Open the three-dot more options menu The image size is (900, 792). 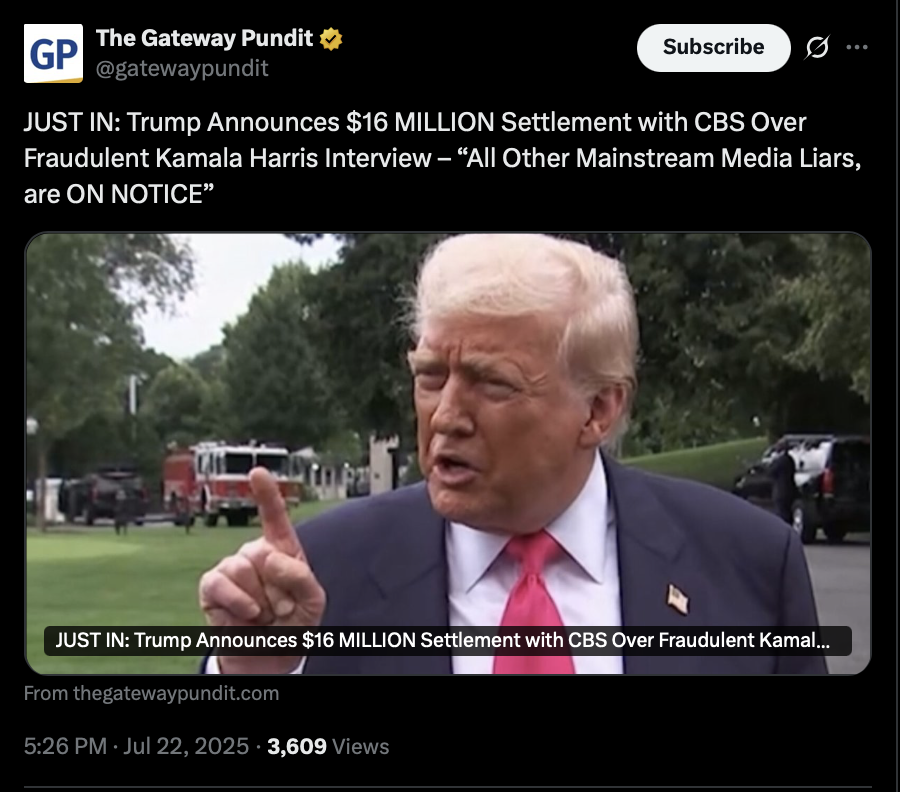pyautogui.click(x=857, y=47)
